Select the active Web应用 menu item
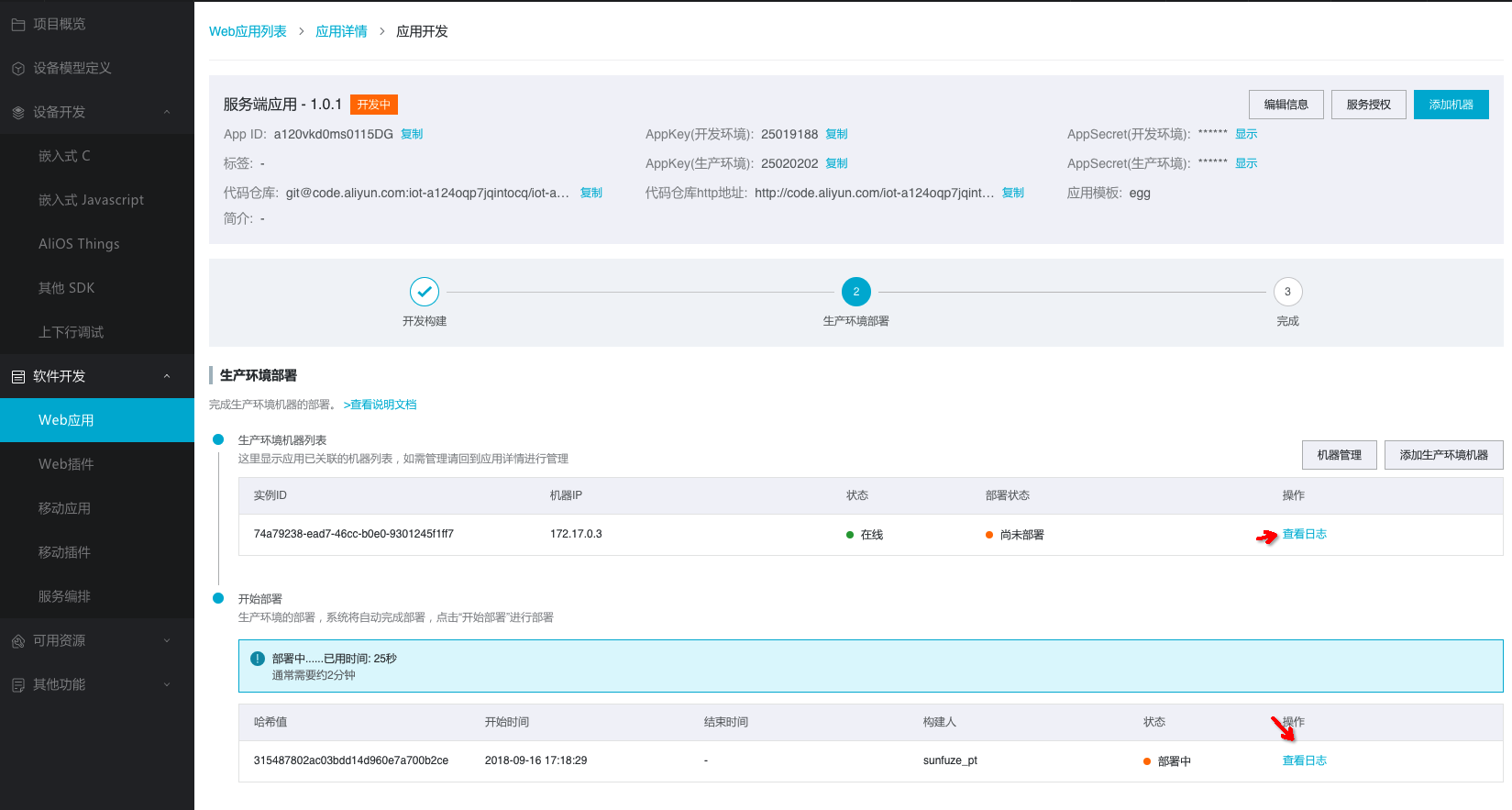 (x=97, y=420)
